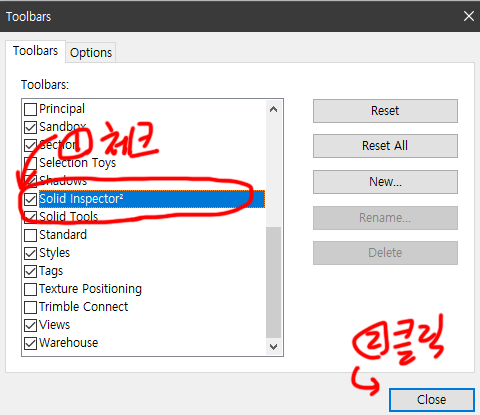Close the dialog with the Close button
The image size is (480, 415).
432,399
